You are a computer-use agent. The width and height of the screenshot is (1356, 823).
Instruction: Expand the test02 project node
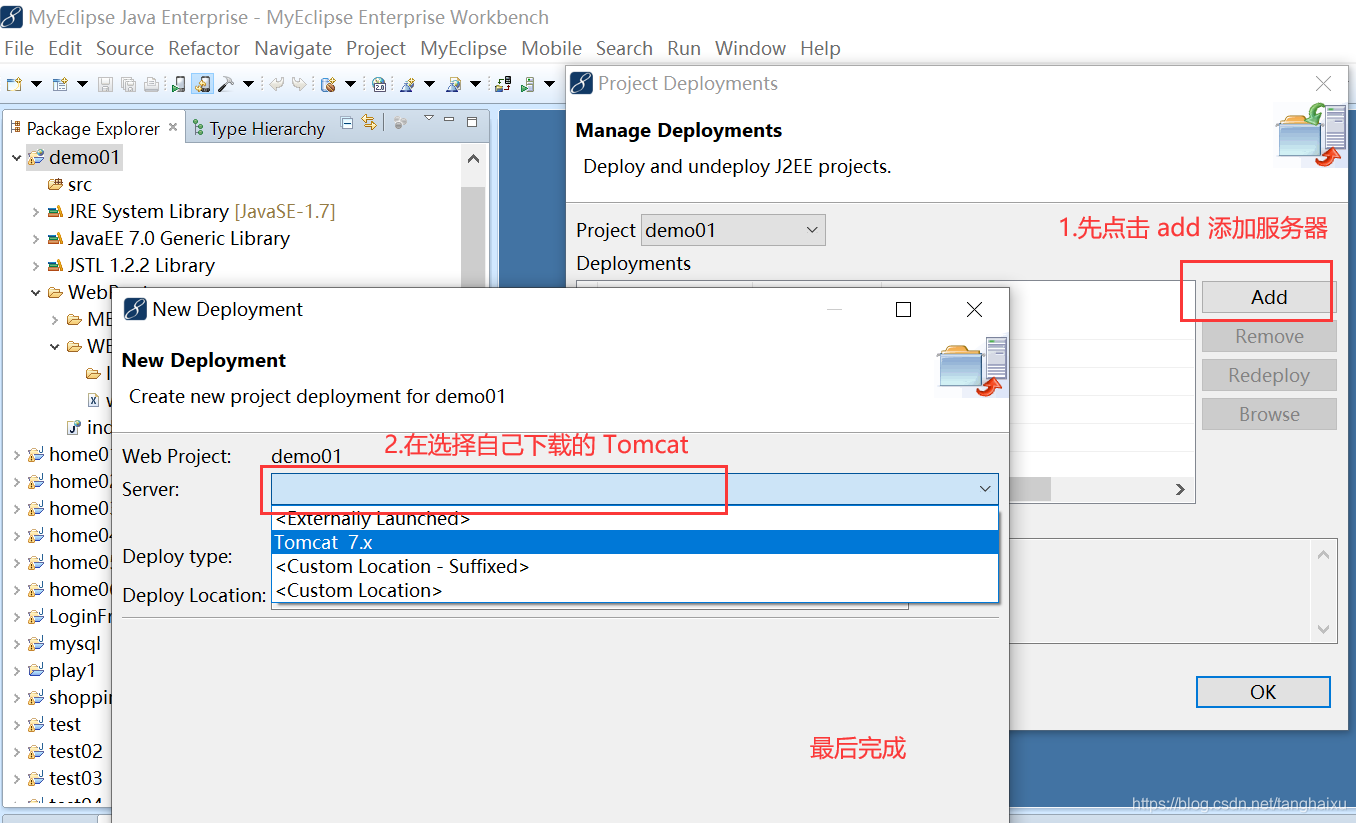[17, 752]
